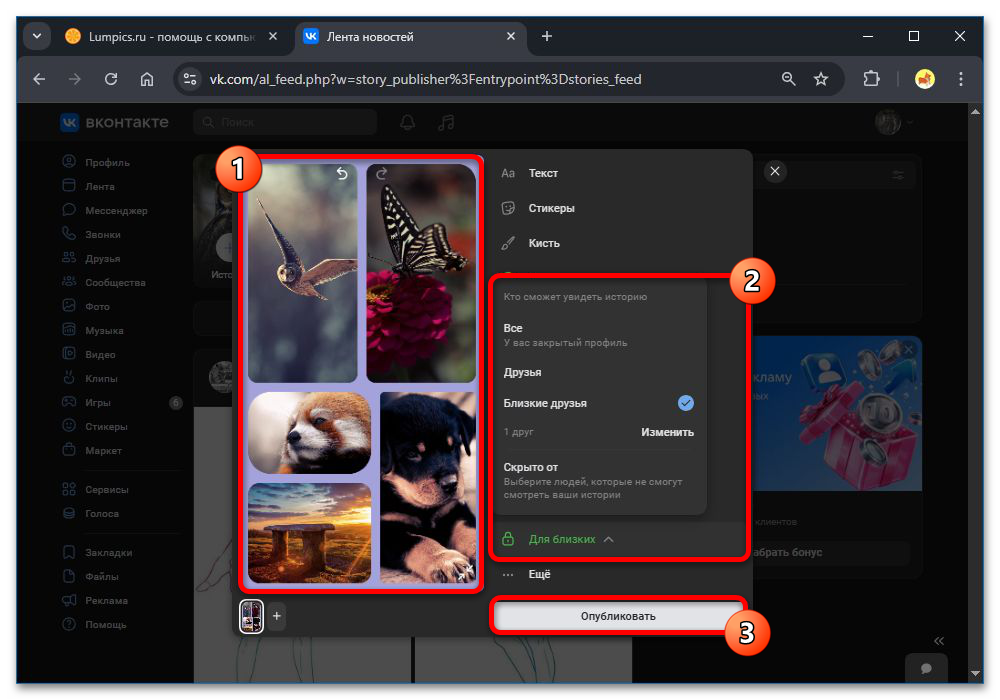Toggle 'Близкие друзья' checkmark option
This screenshot has width=1000, height=700.
685,403
